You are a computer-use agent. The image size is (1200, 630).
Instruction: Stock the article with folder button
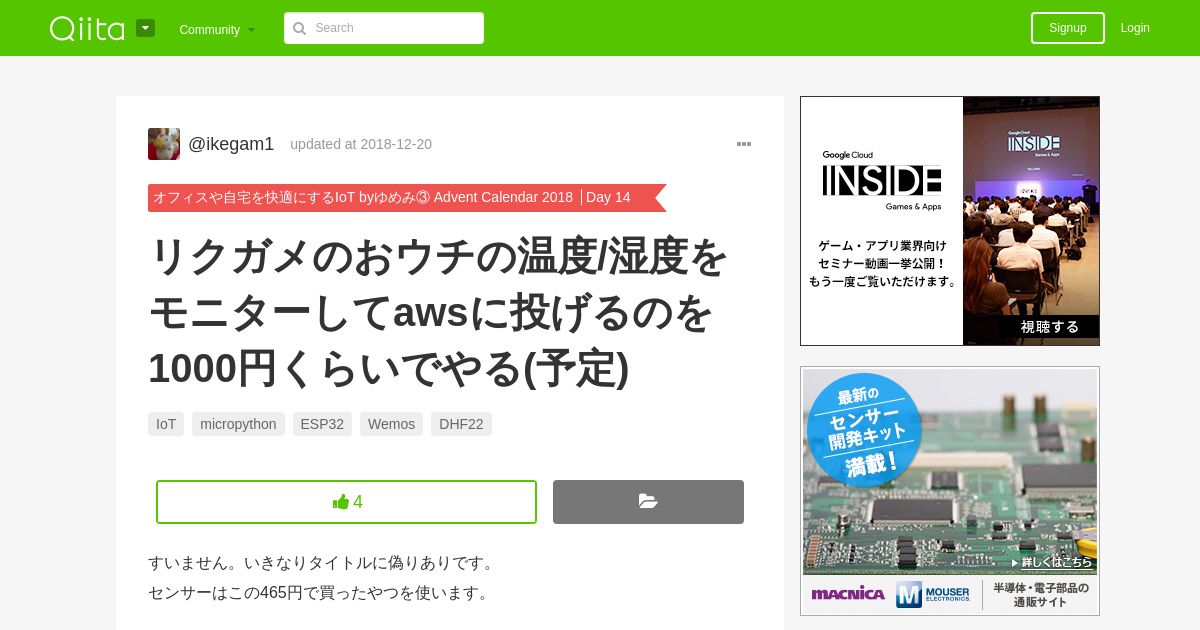[x=648, y=502]
